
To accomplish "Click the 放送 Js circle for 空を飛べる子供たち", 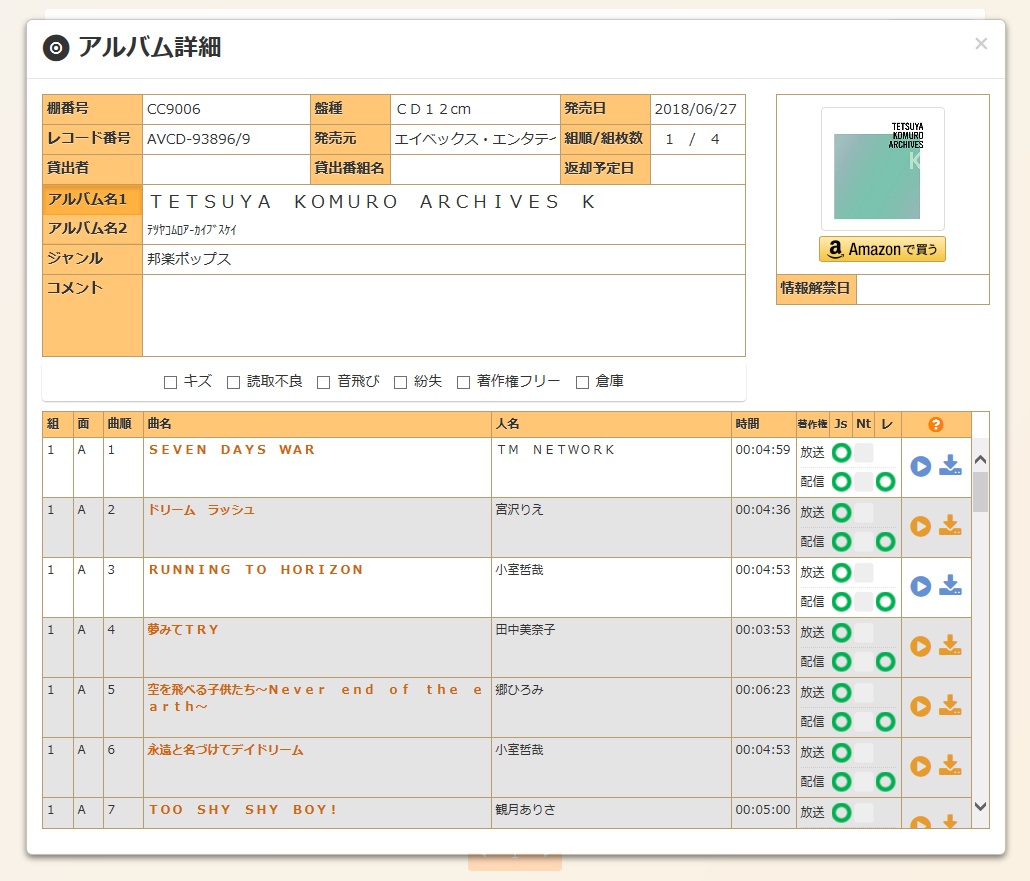I will coord(841,692).
